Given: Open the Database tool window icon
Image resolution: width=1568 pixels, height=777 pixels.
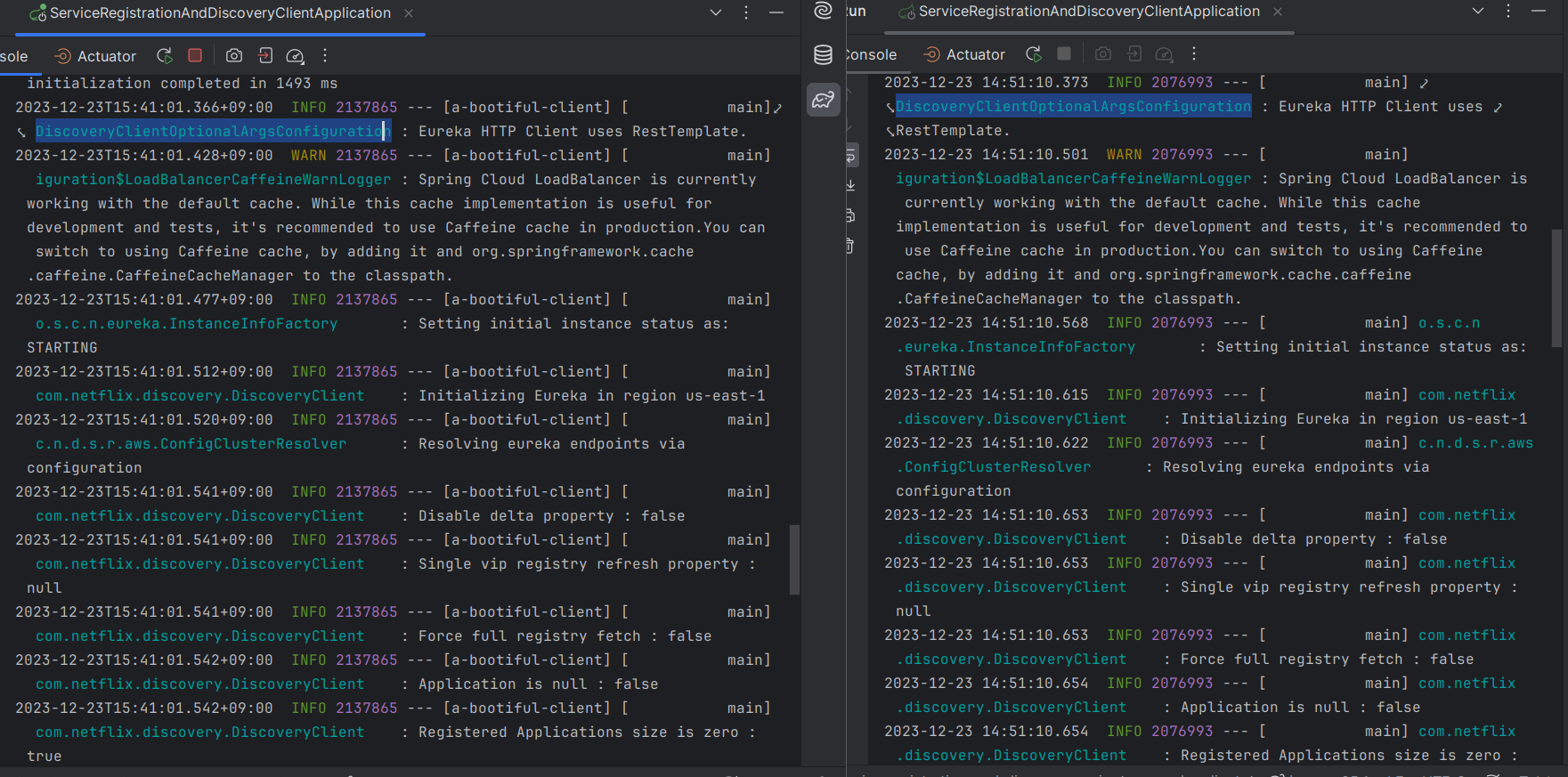Looking at the screenshot, I should point(824,55).
